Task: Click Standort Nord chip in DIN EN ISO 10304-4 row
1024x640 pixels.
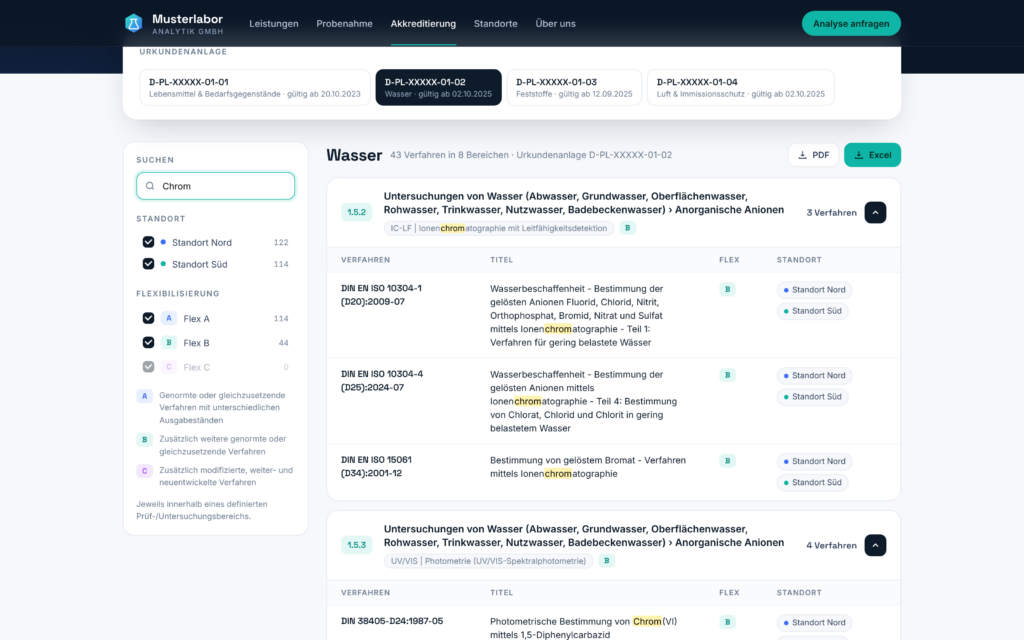Action: pyautogui.click(x=814, y=376)
